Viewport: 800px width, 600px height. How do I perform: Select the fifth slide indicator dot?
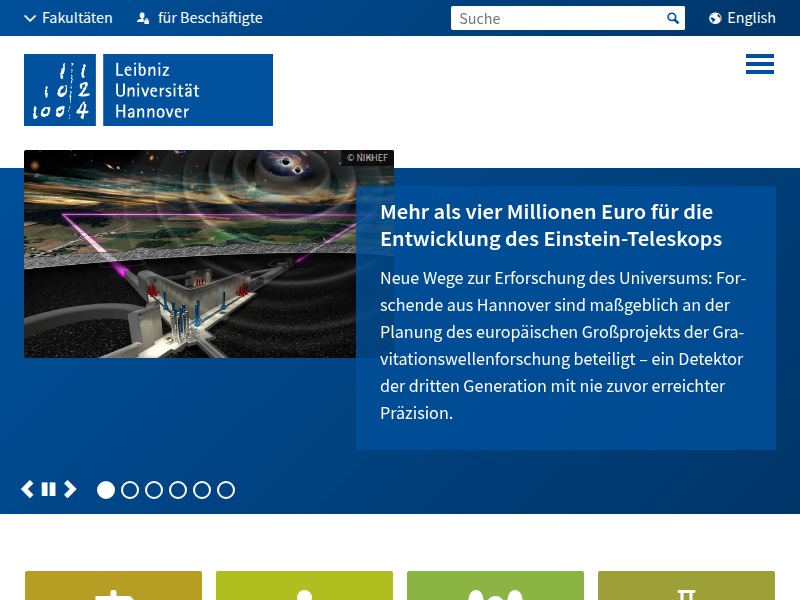point(202,490)
